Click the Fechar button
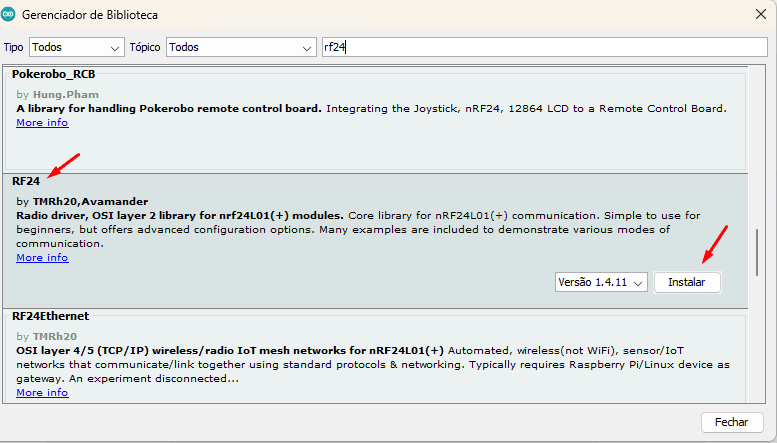 [x=732, y=422]
